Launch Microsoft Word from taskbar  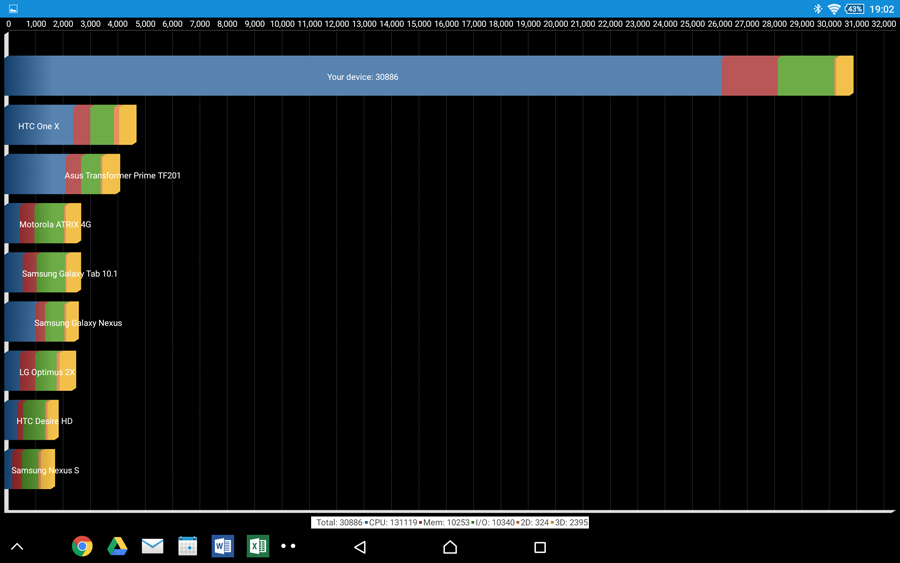click(223, 546)
